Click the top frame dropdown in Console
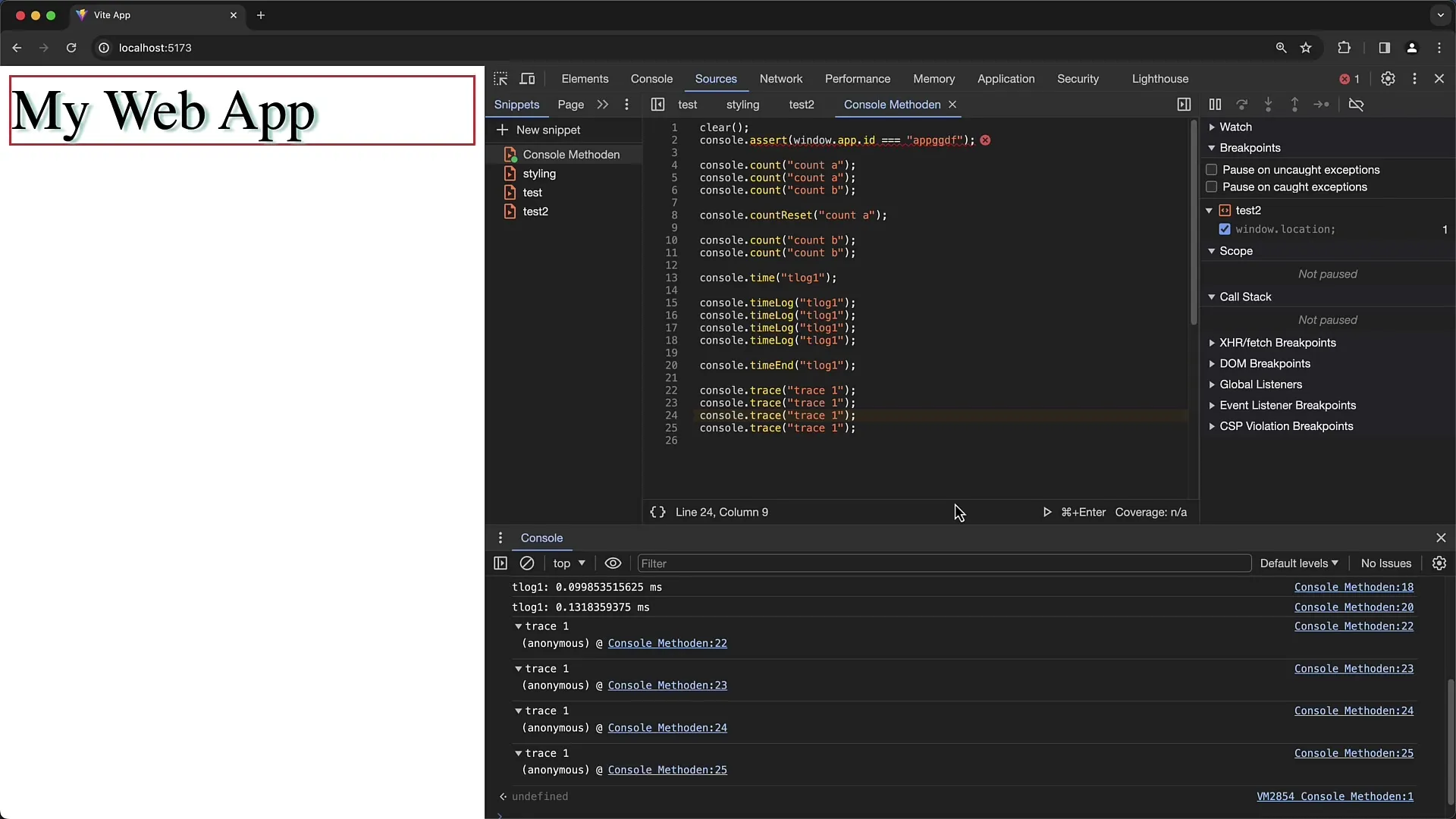 pyautogui.click(x=568, y=562)
